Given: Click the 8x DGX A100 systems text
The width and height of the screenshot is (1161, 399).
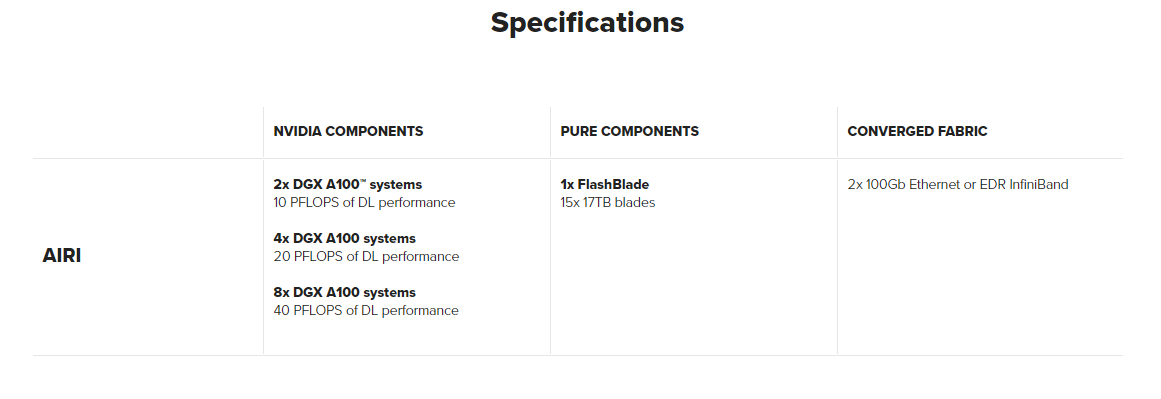Looking at the screenshot, I should 344,292.
